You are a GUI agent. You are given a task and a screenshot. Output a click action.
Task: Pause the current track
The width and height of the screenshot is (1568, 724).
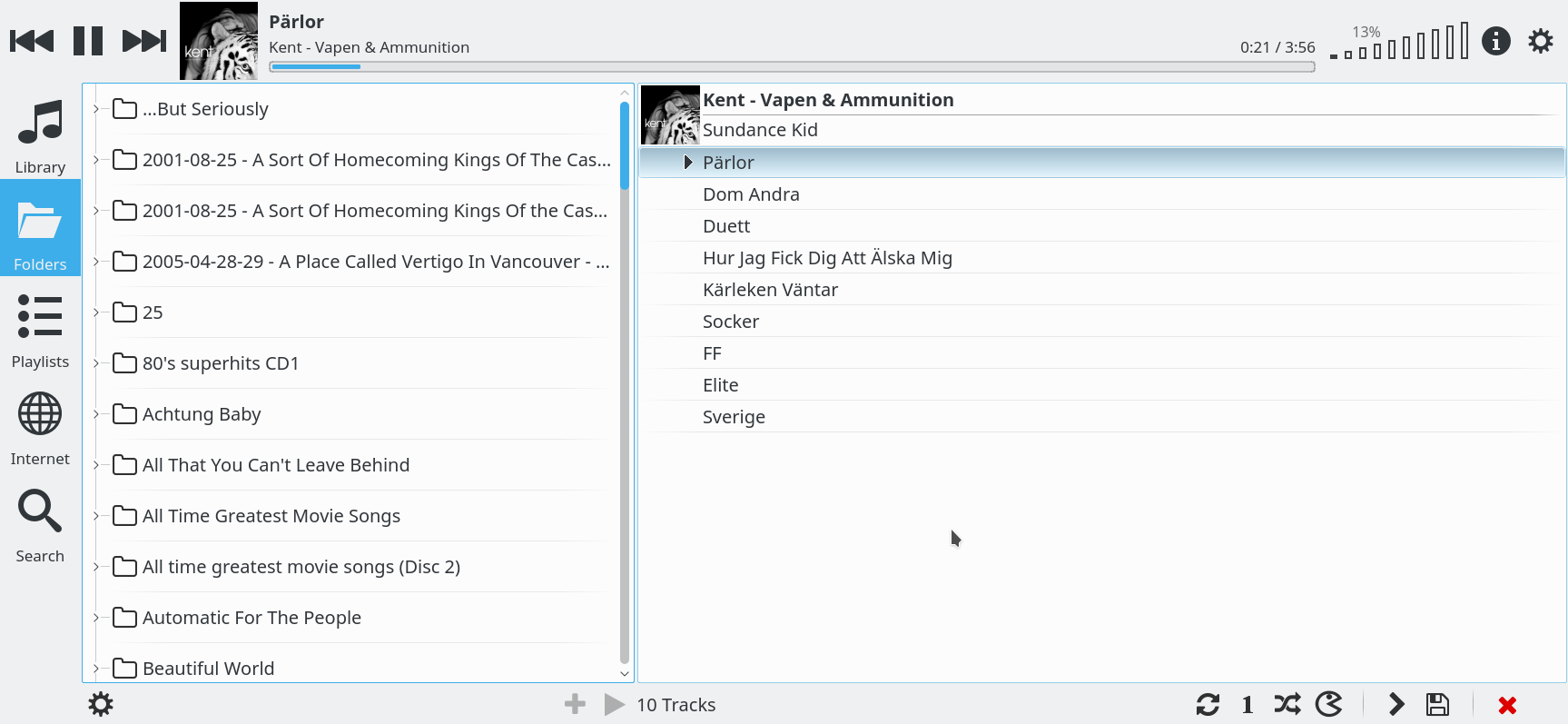click(88, 41)
